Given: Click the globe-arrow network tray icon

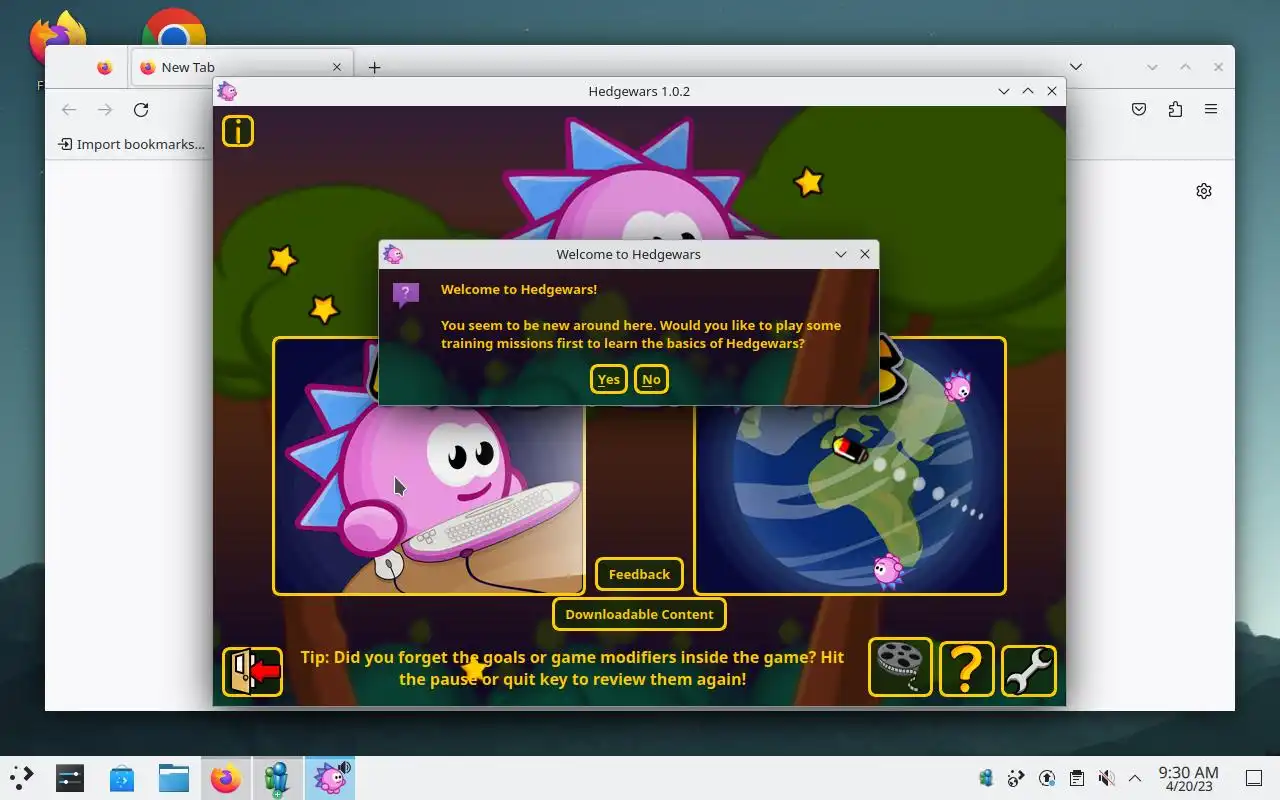Looking at the screenshot, I should pos(1016,778).
